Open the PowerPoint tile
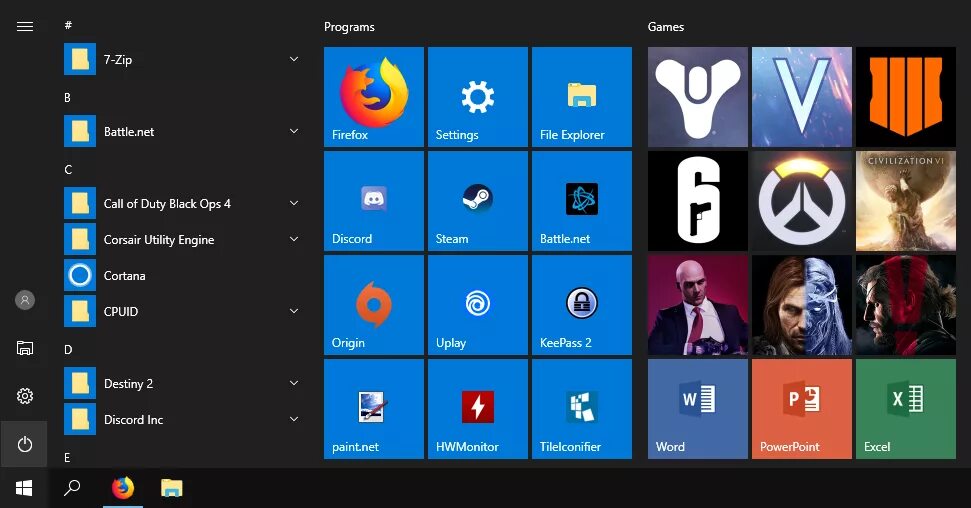The image size is (971, 508). [802, 409]
